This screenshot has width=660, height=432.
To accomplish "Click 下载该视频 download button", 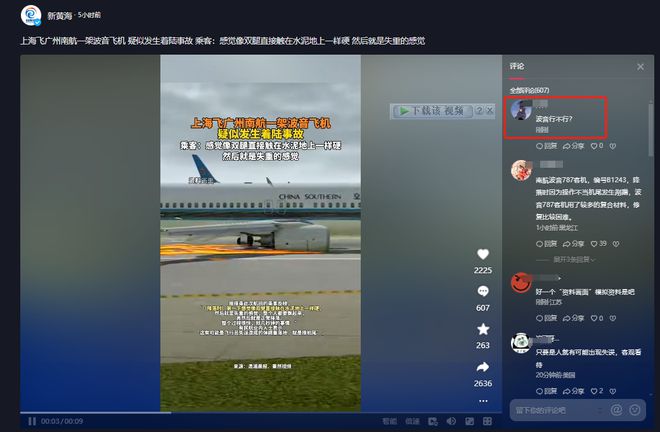I will pyautogui.click(x=432, y=111).
